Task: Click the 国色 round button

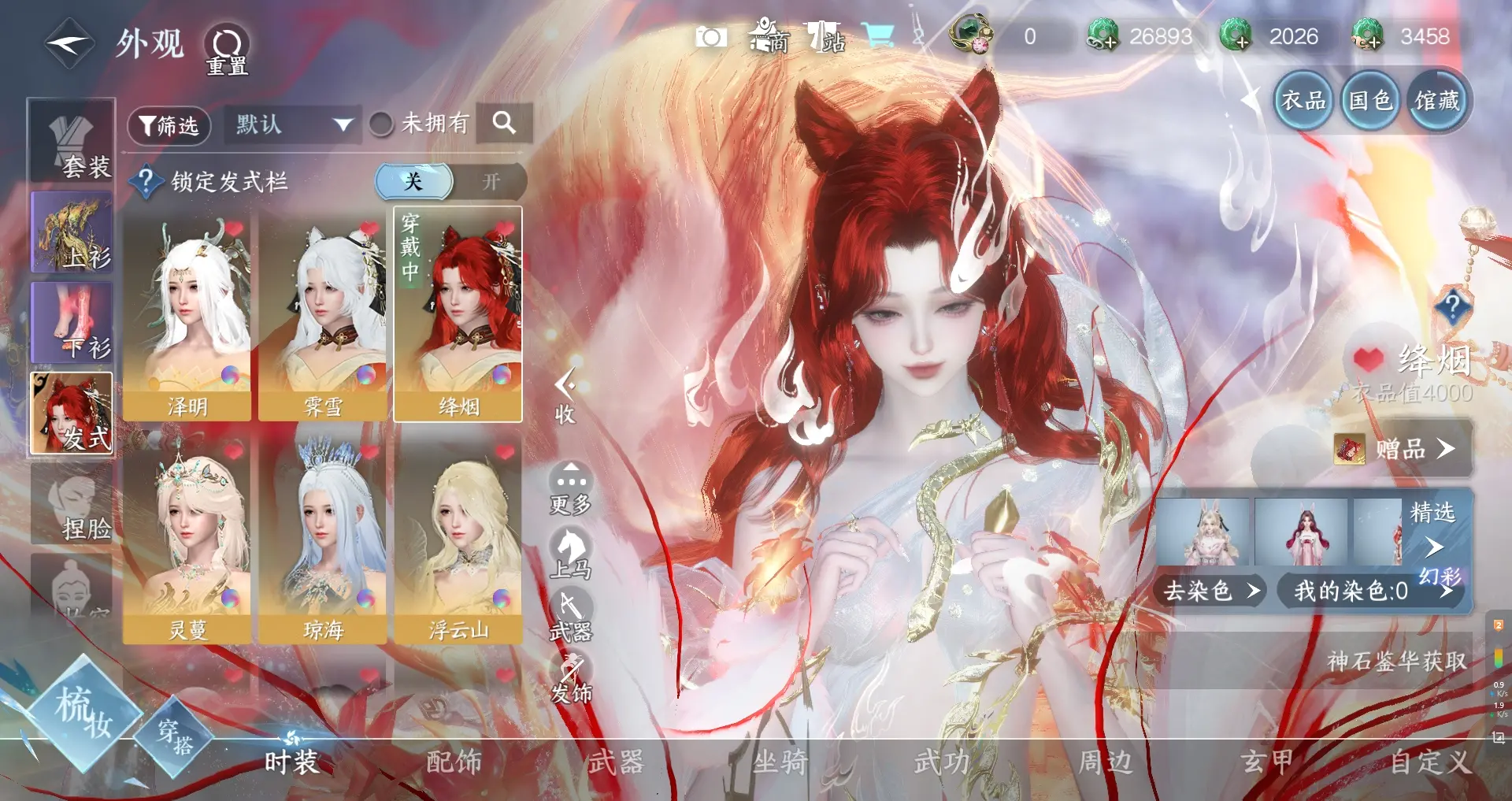Action: point(1370,100)
